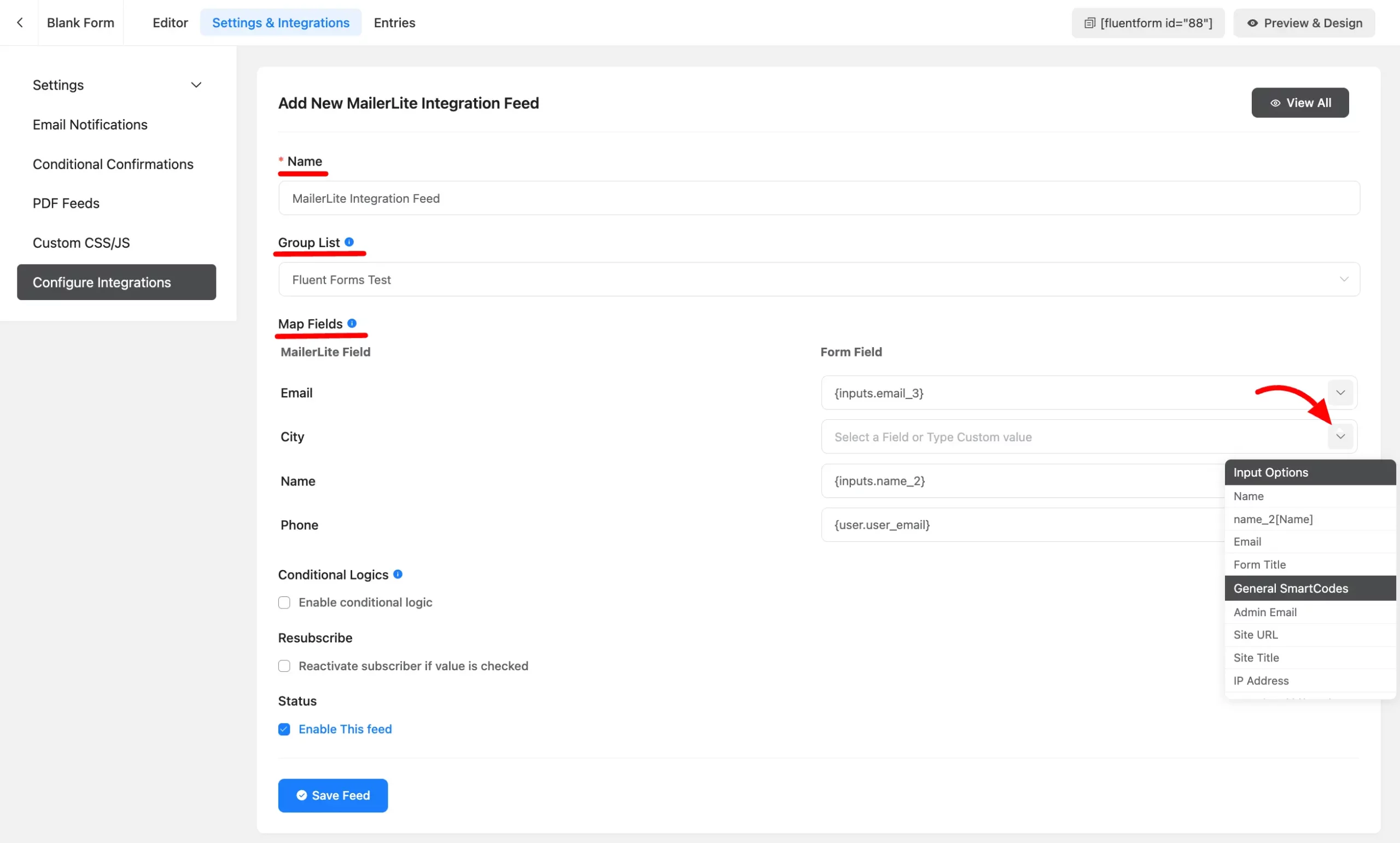Open Email Notifications settings
Viewport: 1400px width, 843px height.
point(90,125)
